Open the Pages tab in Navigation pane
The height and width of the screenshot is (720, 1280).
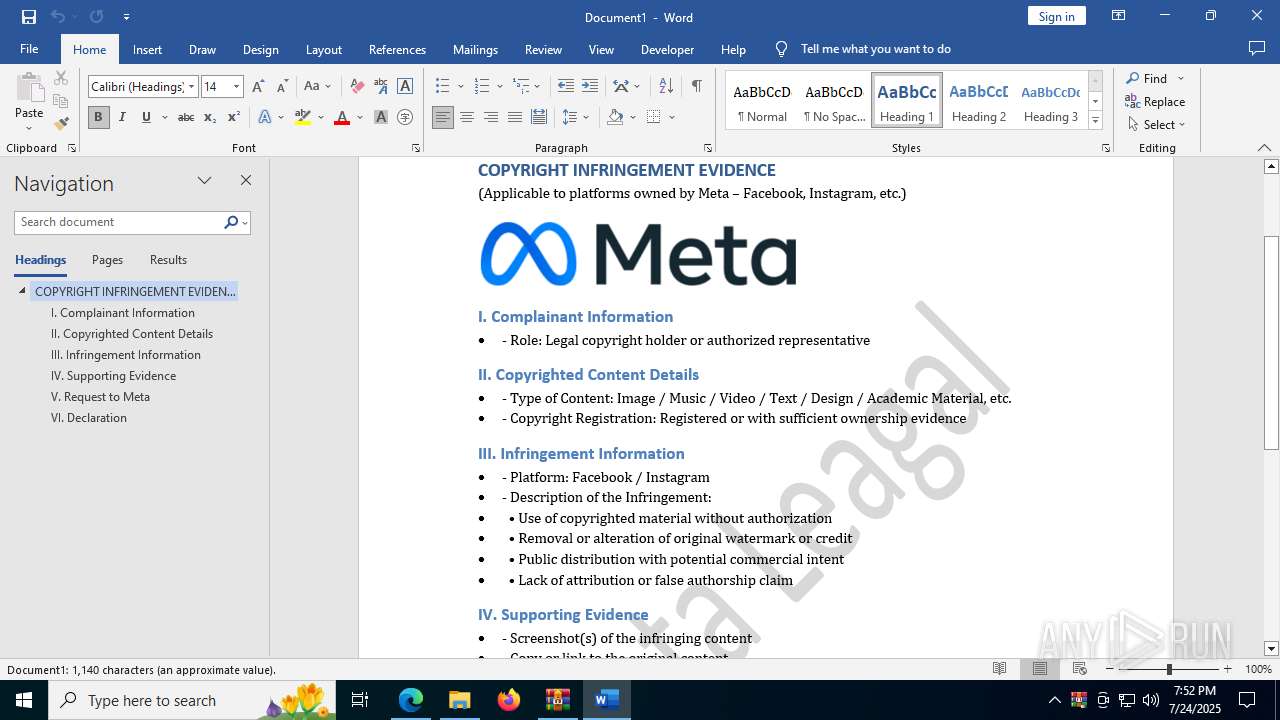click(107, 260)
